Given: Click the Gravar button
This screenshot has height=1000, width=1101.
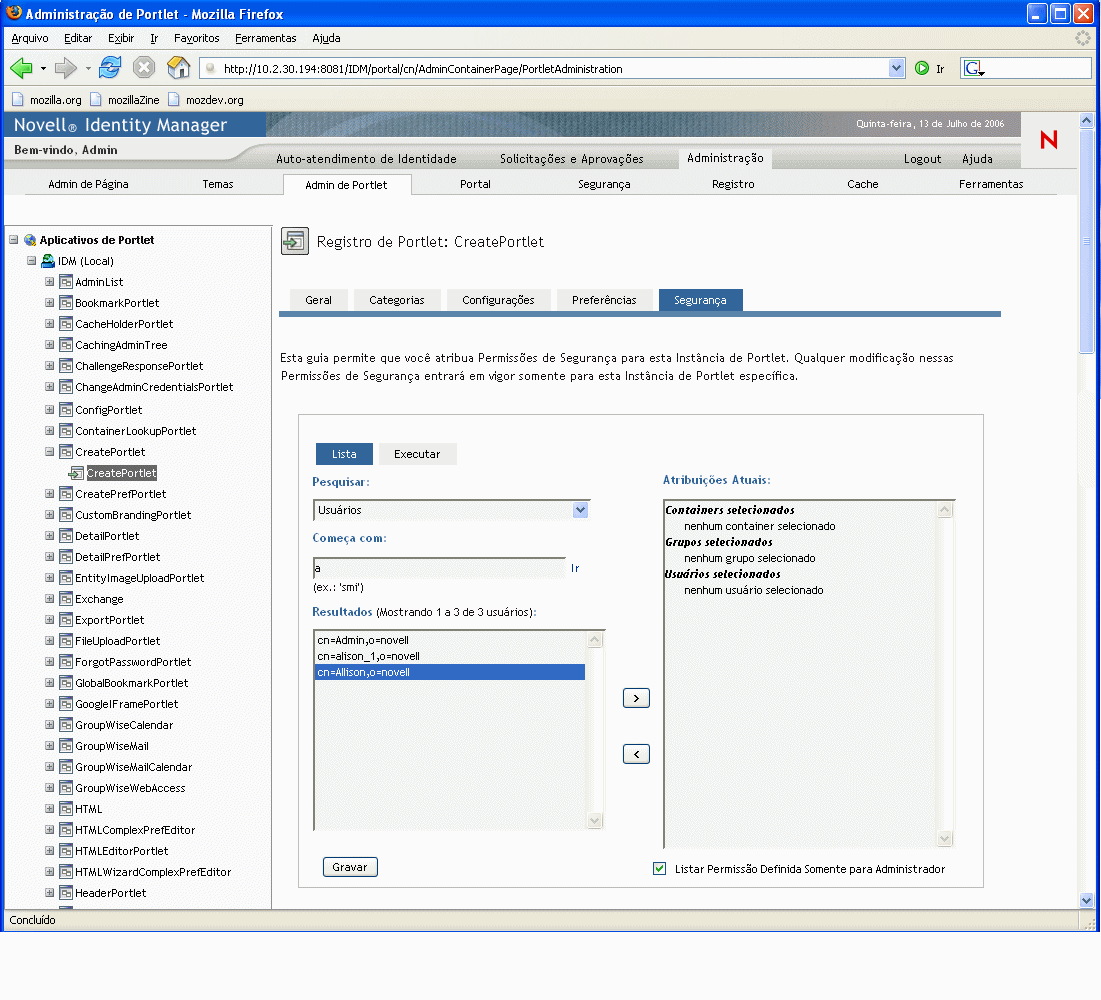Looking at the screenshot, I should pos(350,867).
